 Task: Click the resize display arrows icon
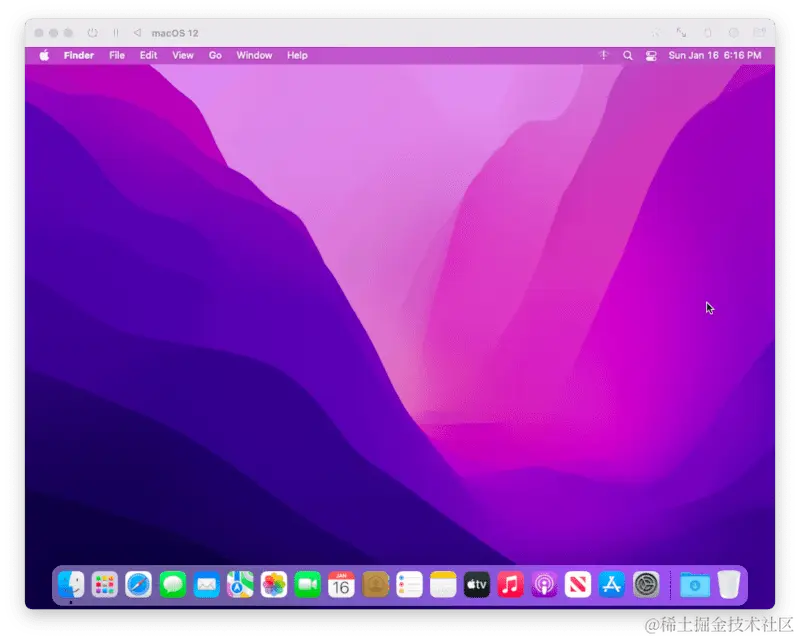tap(681, 33)
